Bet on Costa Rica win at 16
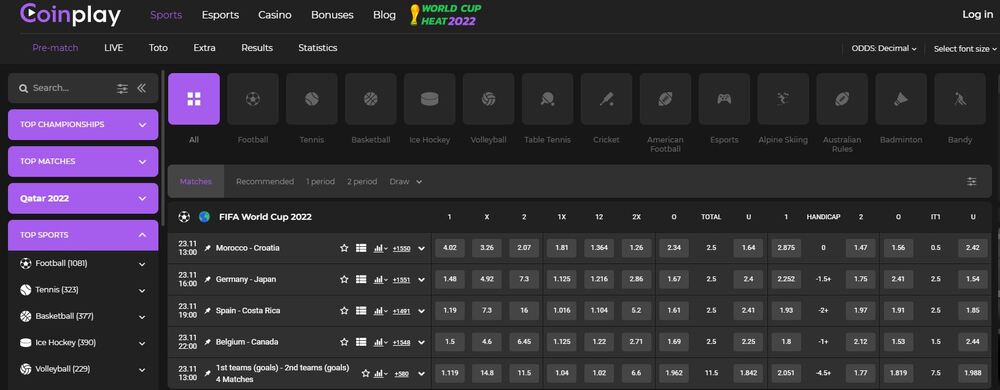The width and height of the screenshot is (1000, 390). [x=524, y=310]
